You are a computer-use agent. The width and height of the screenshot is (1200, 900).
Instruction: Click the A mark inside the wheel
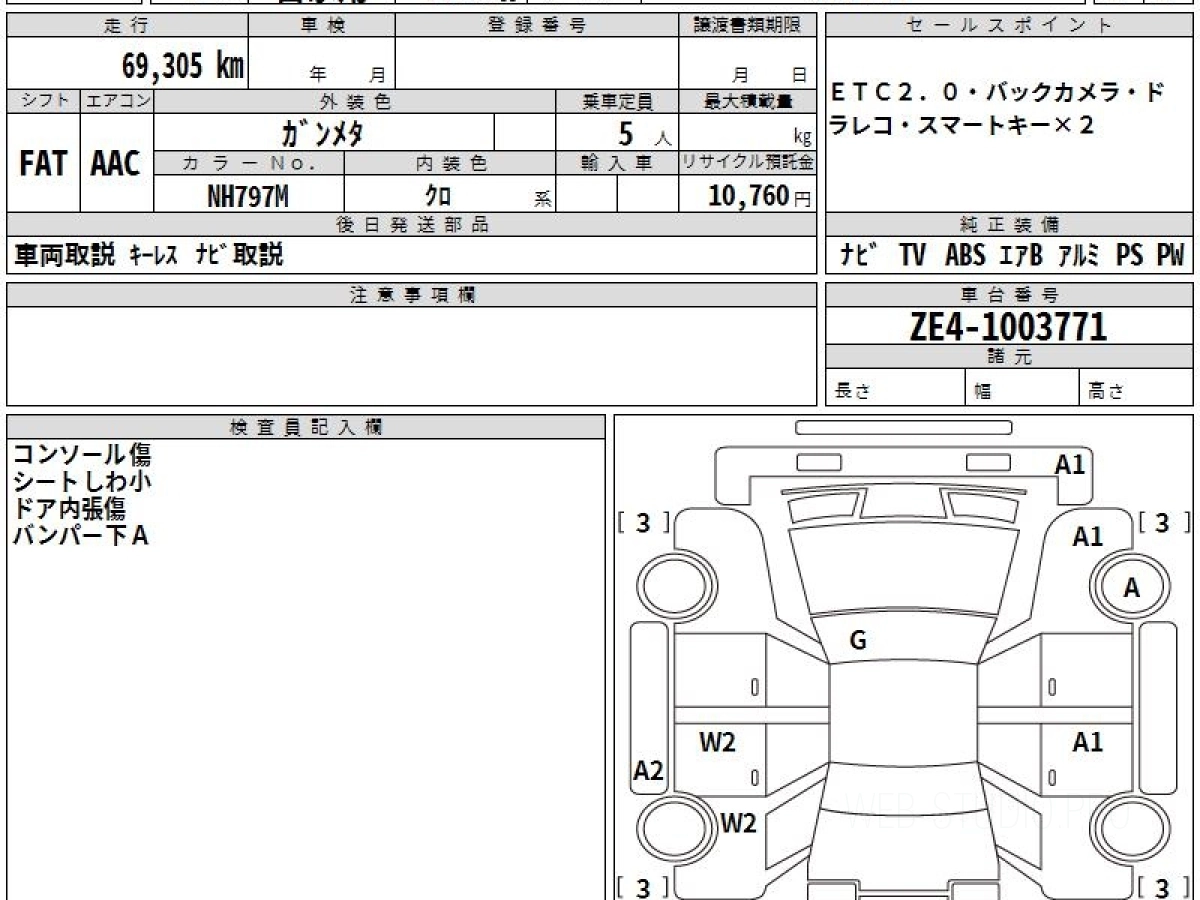[1131, 589]
